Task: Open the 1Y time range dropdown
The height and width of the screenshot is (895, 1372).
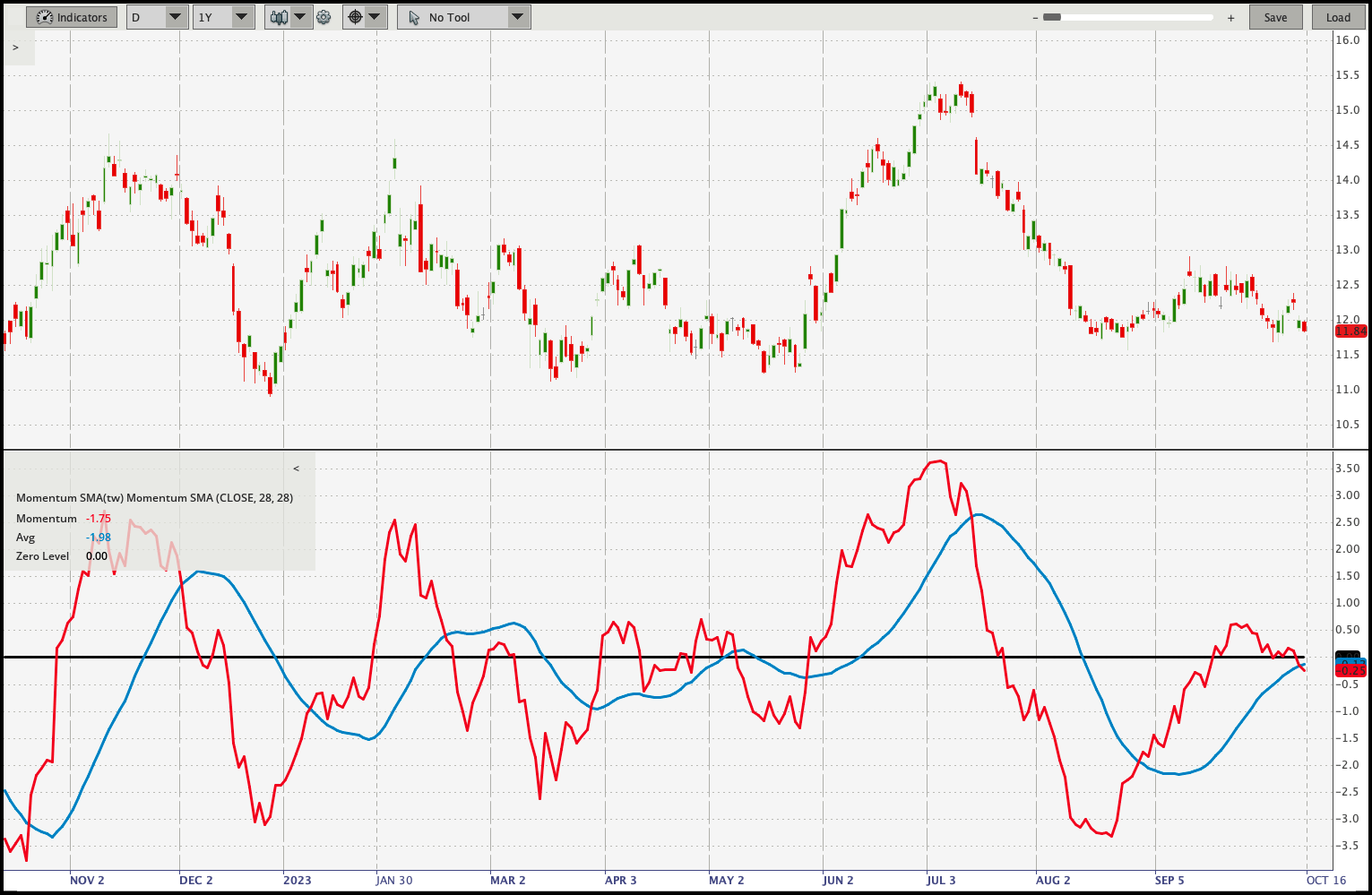Action: coord(224,17)
